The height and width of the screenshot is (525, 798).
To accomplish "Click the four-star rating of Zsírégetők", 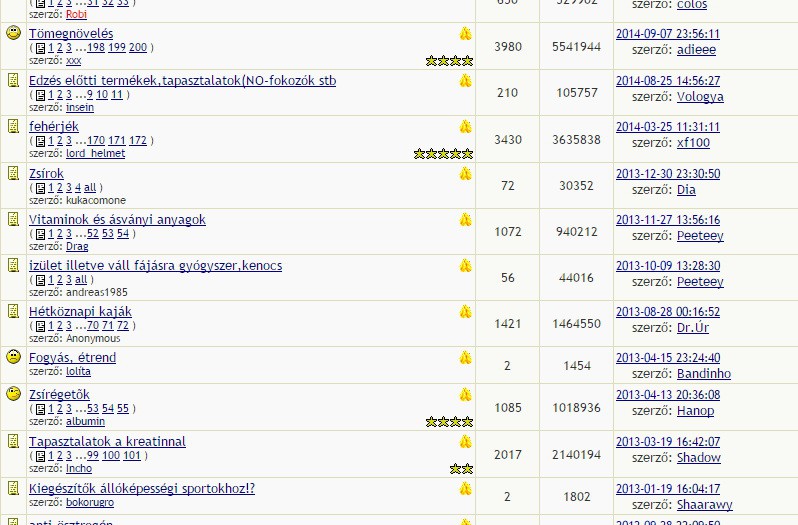I will pyautogui.click(x=449, y=422).
